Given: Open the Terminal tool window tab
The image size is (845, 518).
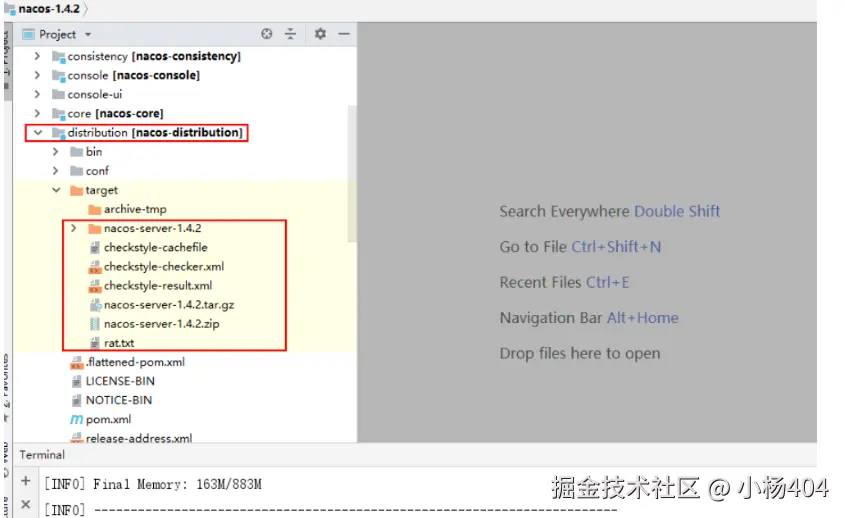Looking at the screenshot, I should point(42,455).
